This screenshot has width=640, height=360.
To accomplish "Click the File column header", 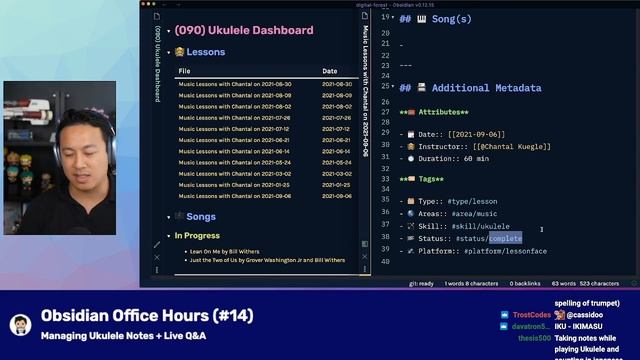I will point(184,71).
